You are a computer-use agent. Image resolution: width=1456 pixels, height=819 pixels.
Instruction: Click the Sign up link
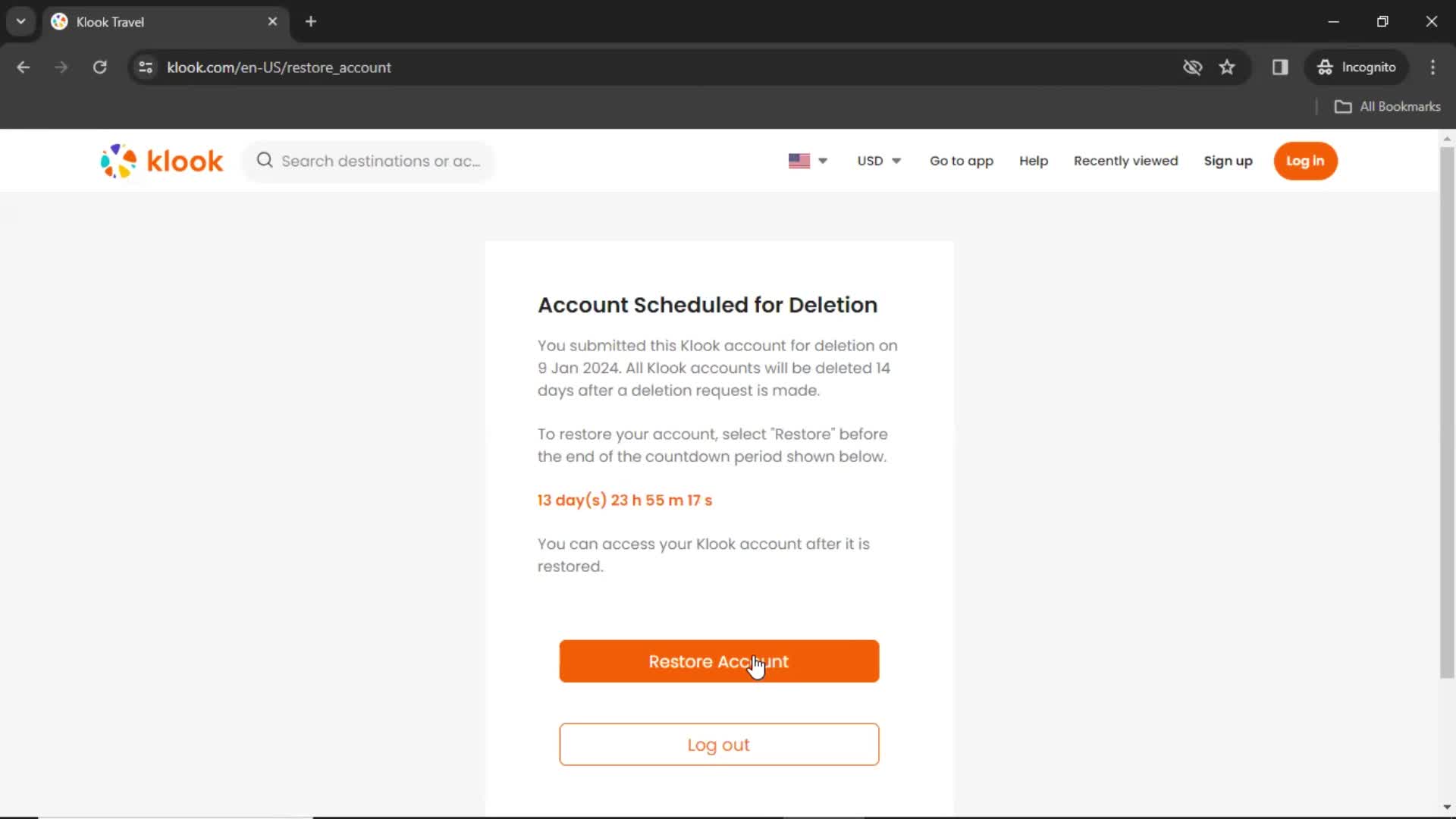click(1228, 161)
